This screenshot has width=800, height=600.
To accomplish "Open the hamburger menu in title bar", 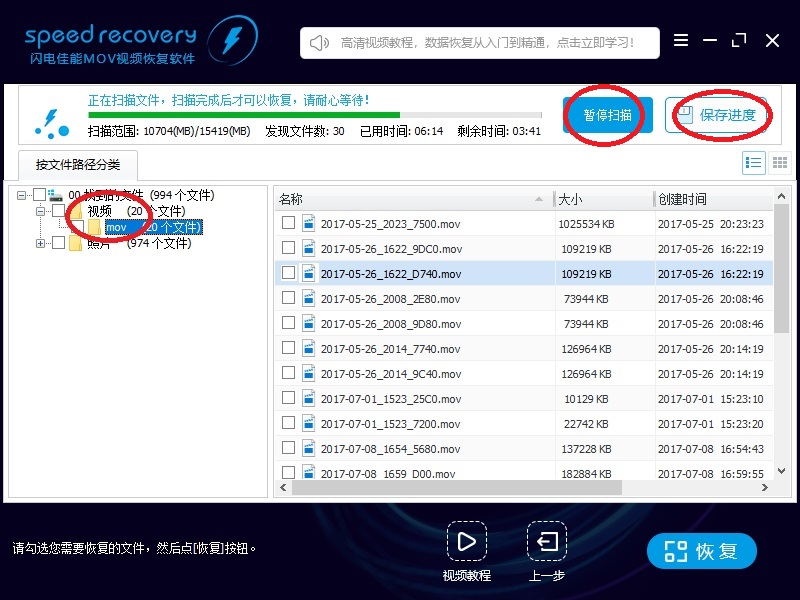I will pyautogui.click(x=681, y=41).
